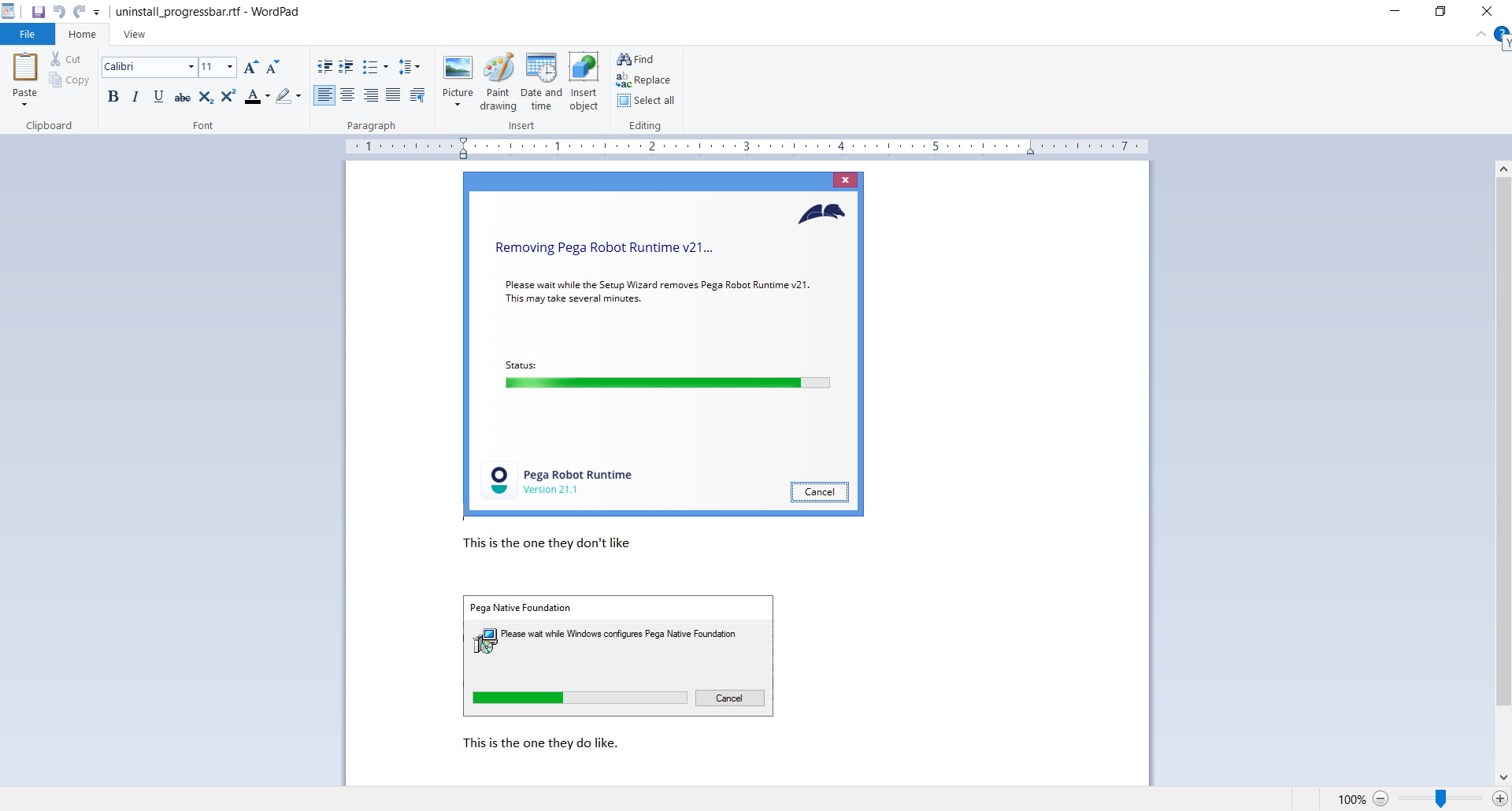This screenshot has width=1512, height=811.
Task: Click the line spacing icon
Action: tap(405, 67)
